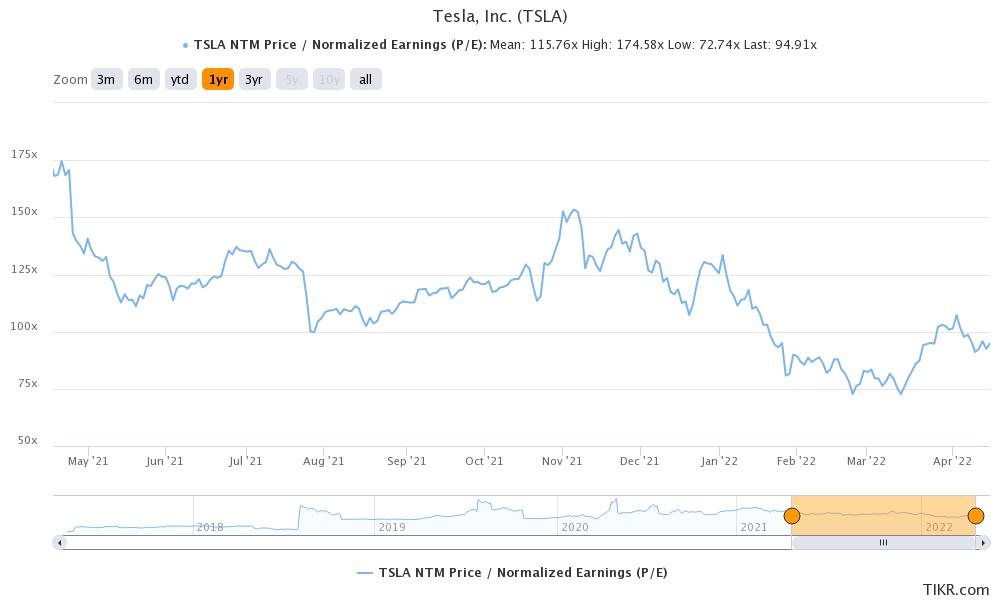Image resolution: width=1000 pixels, height=600 pixels.
Task: Click the left orange navigator handle
Action: tap(791, 516)
